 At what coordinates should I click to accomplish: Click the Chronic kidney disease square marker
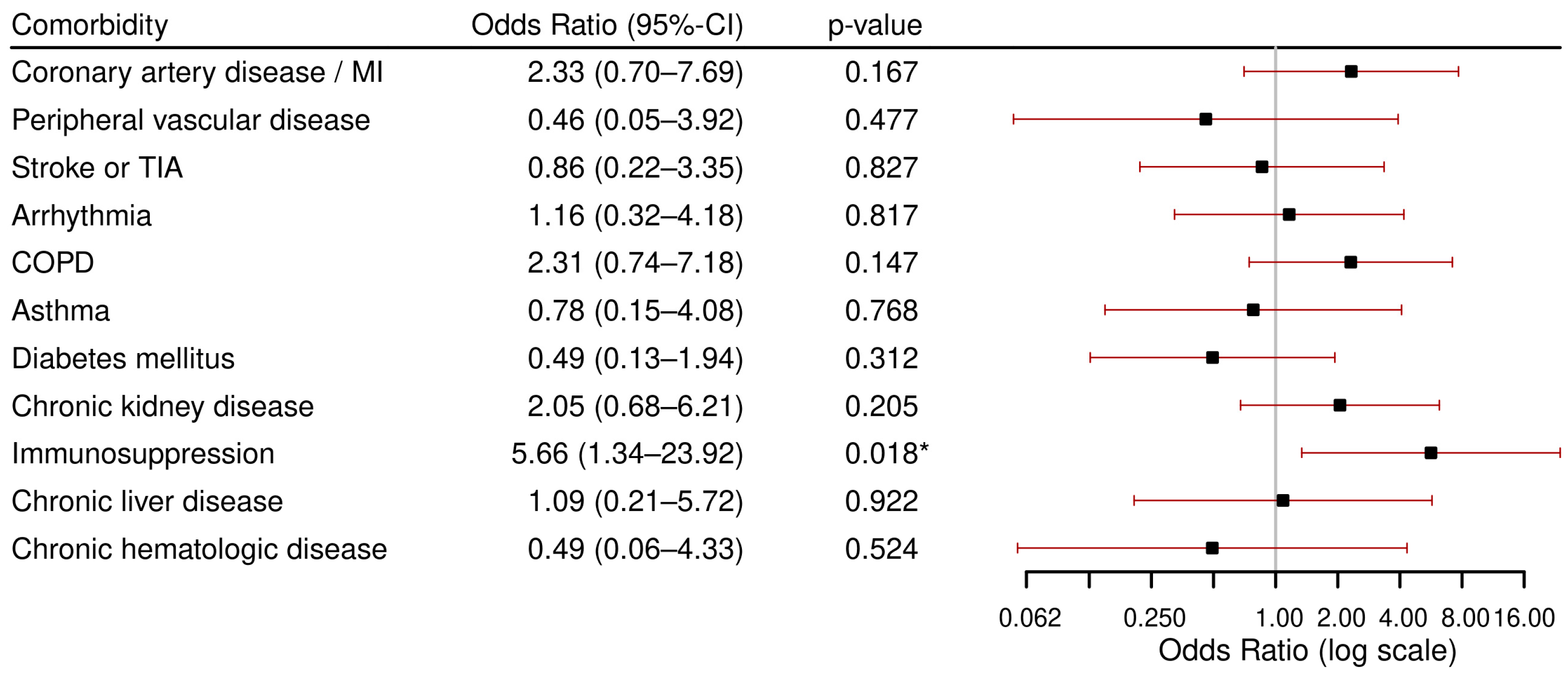[x=1339, y=405]
